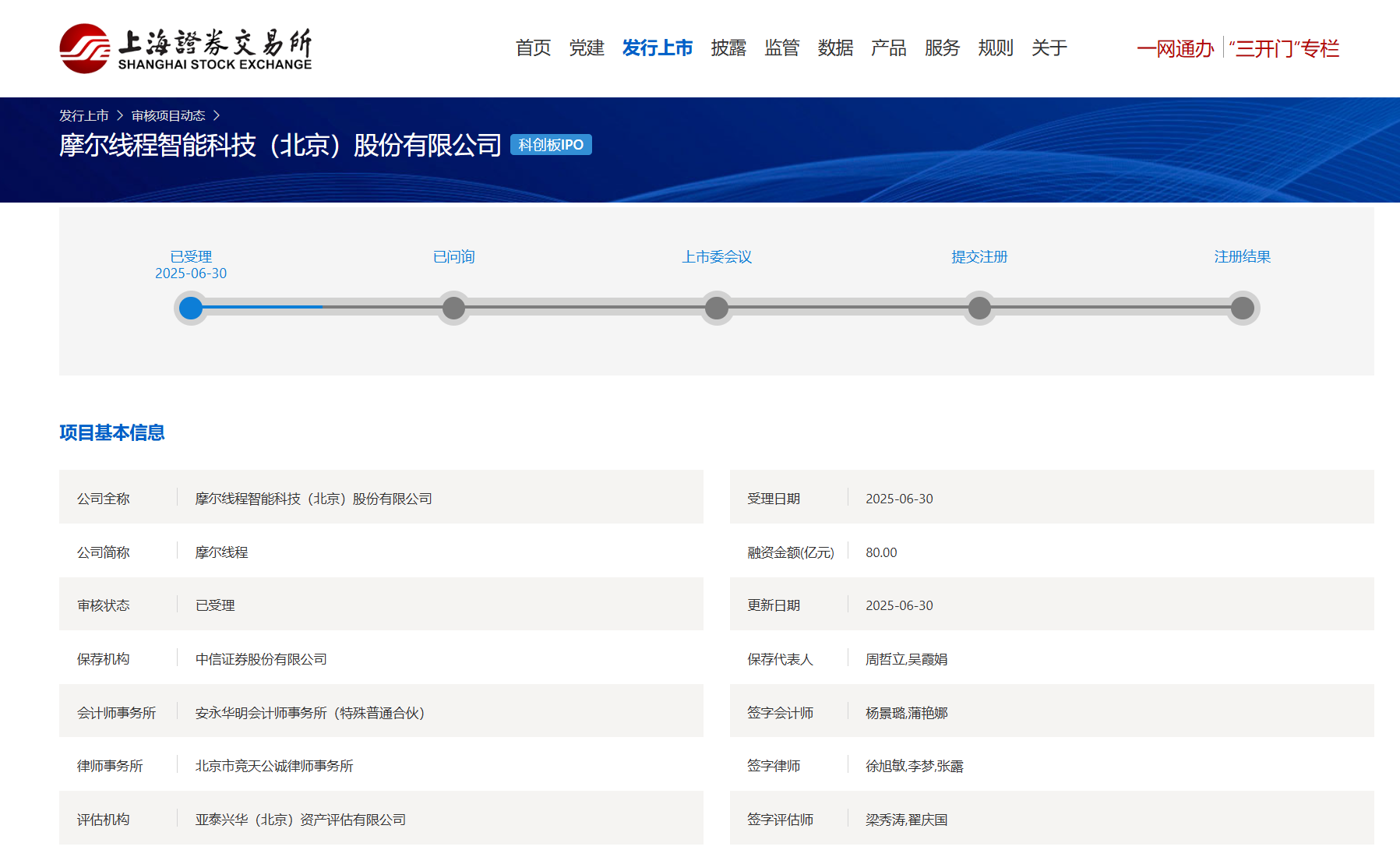Screen dimensions: 1400x850
Task: Open the 首页 menu item
Action: [533, 48]
